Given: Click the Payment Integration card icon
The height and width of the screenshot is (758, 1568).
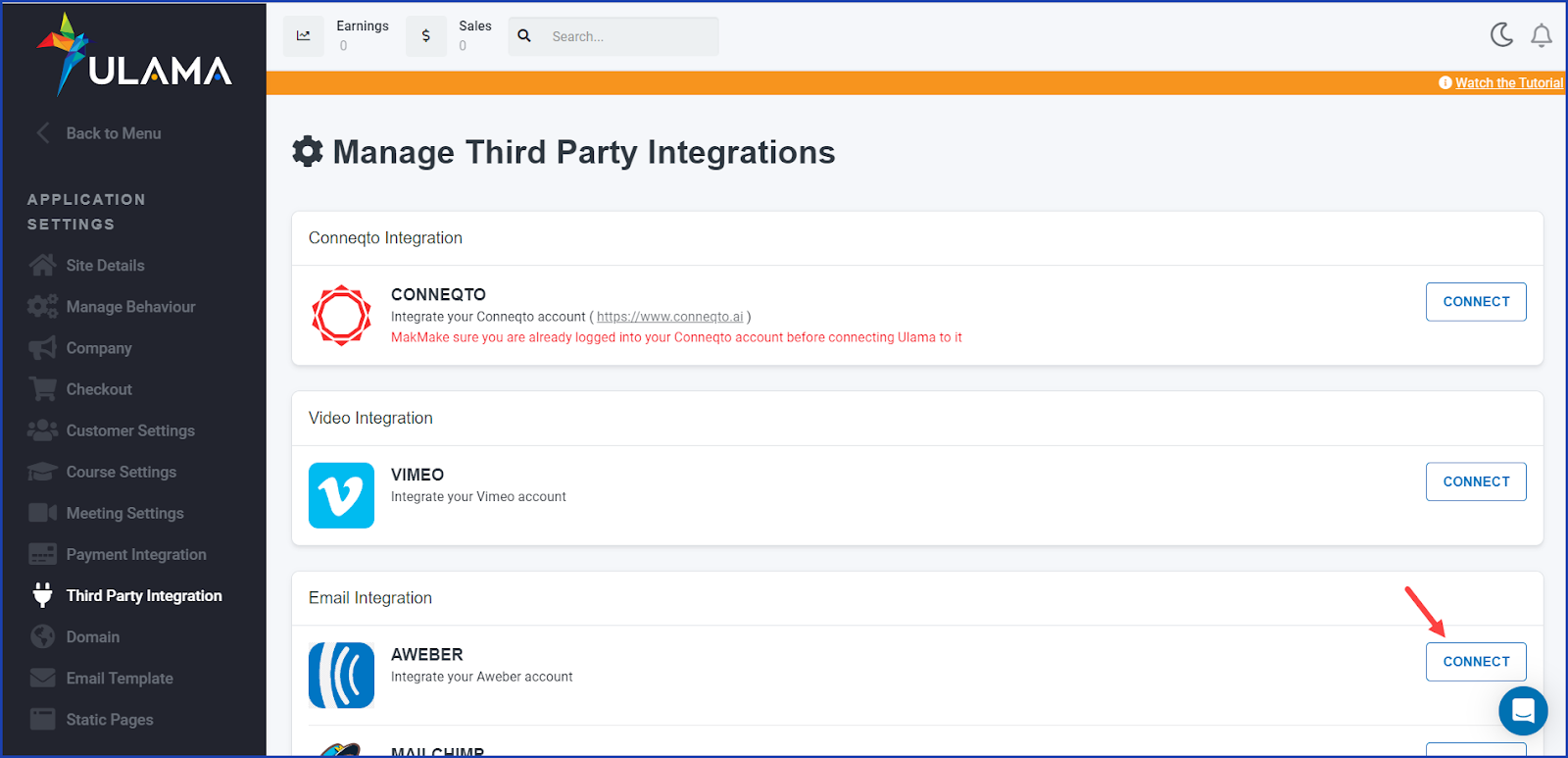Looking at the screenshot, I should [42, 554].
